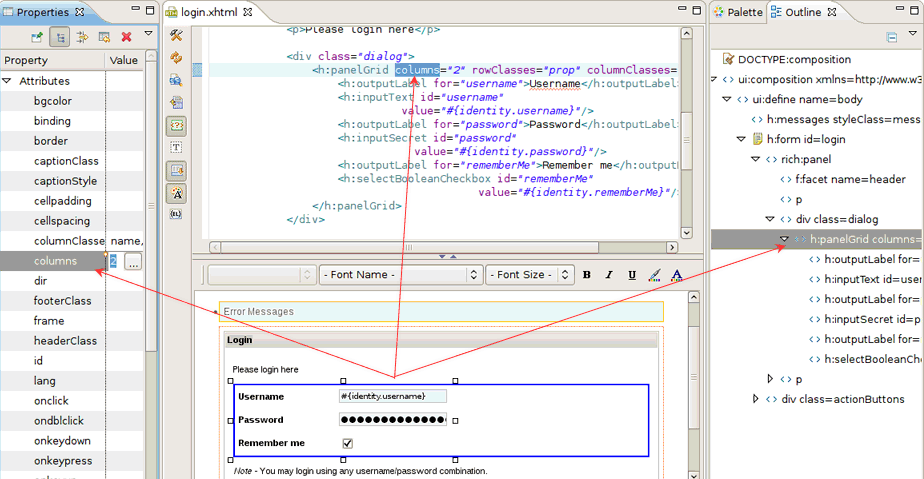
Task: Click the Italic formatting button
Action: (609, 275)
